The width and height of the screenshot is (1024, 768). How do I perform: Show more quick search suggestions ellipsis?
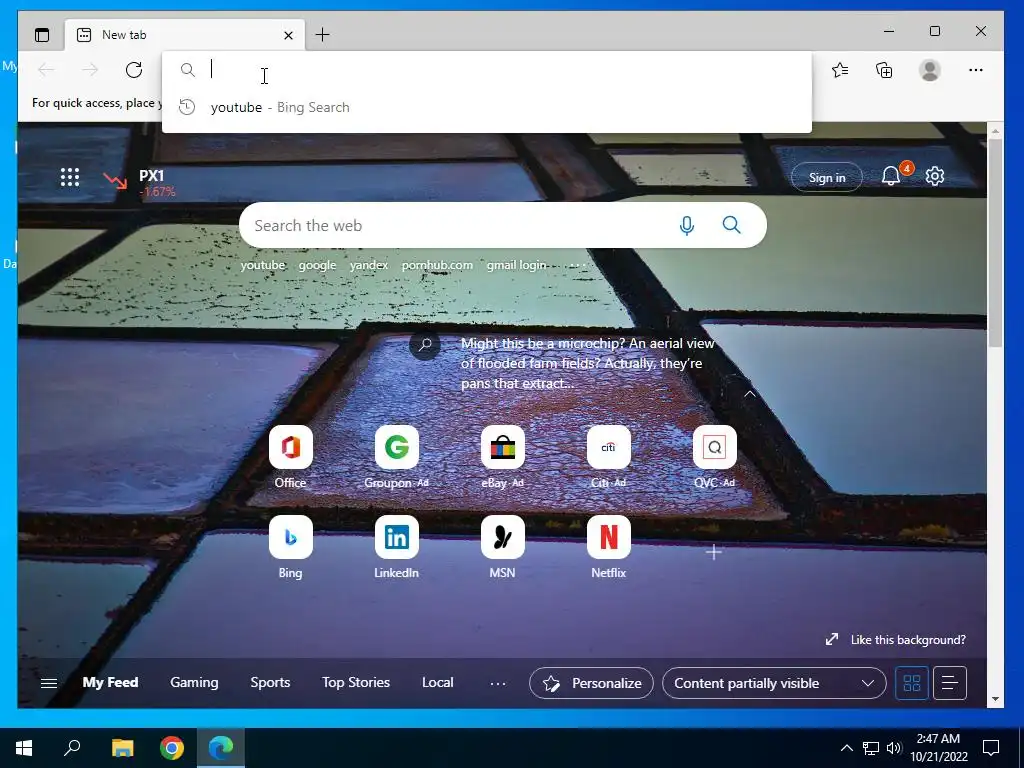coord(577,265)
